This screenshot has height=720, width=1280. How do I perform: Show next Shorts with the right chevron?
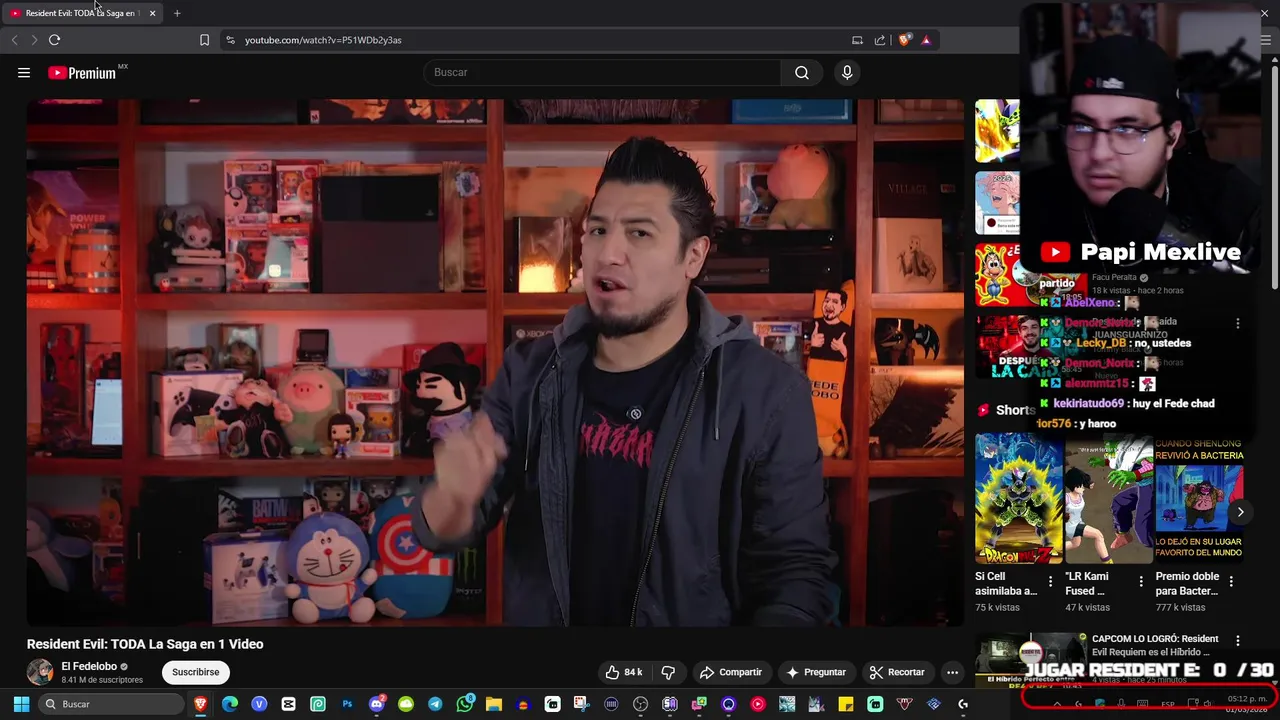coord(1240,512)
